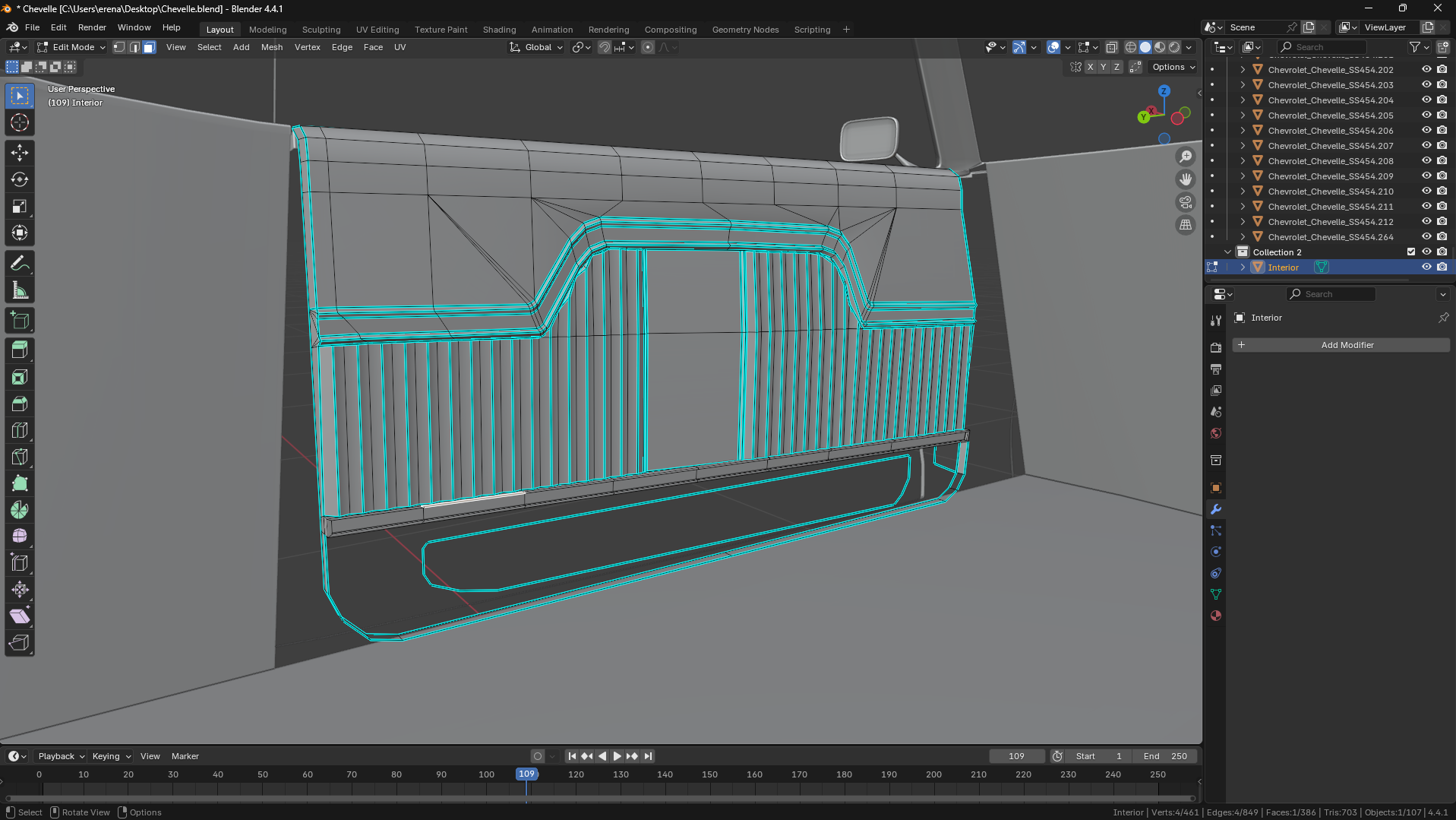The image size is (1456, 820).
Task: Open the Edit Mode dropdown
Action: point(71,47)
